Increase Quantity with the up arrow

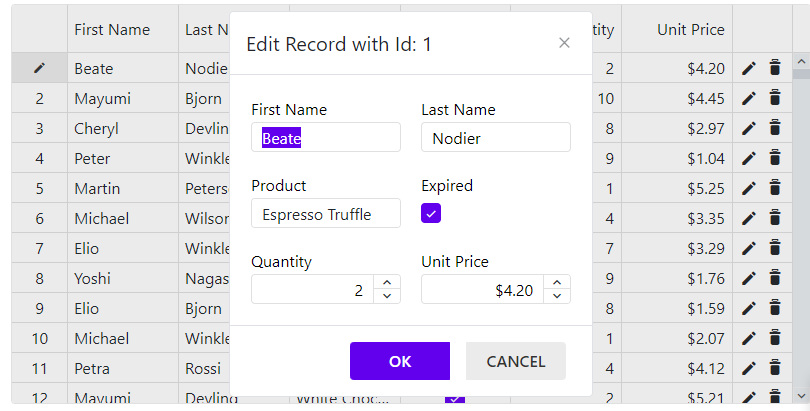[387, 282]
